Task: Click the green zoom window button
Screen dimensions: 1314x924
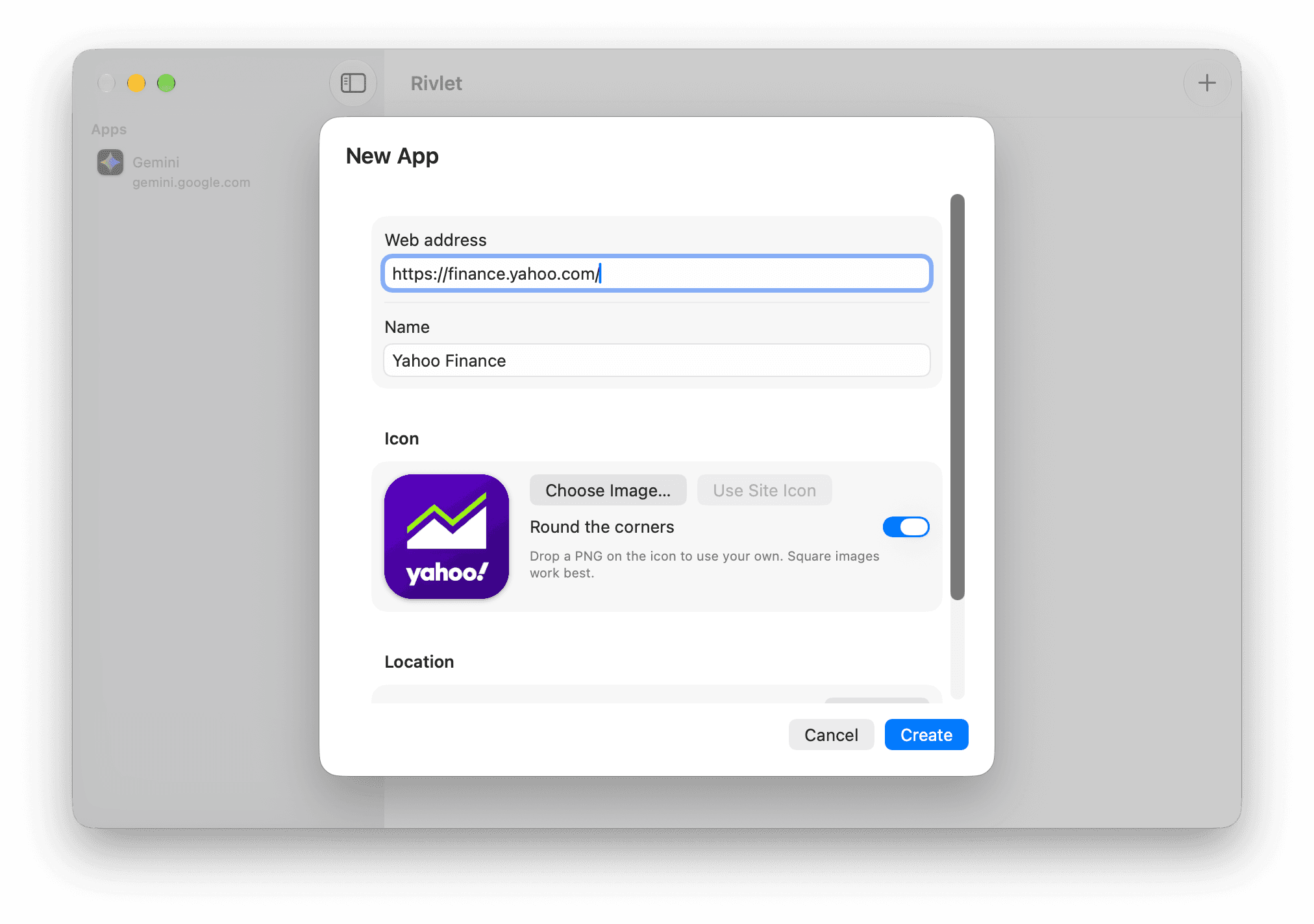Action: (166, 83)
